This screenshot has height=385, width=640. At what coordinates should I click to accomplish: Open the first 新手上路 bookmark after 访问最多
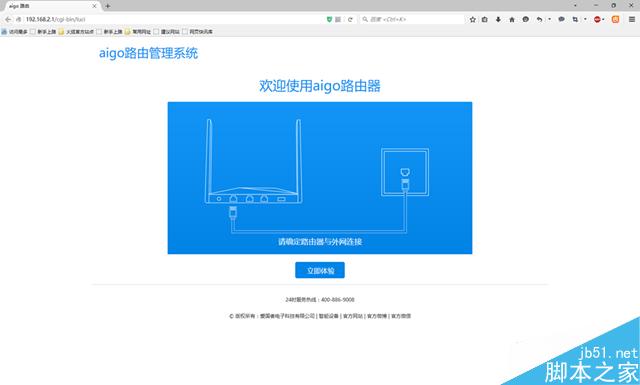click(43, 31)
